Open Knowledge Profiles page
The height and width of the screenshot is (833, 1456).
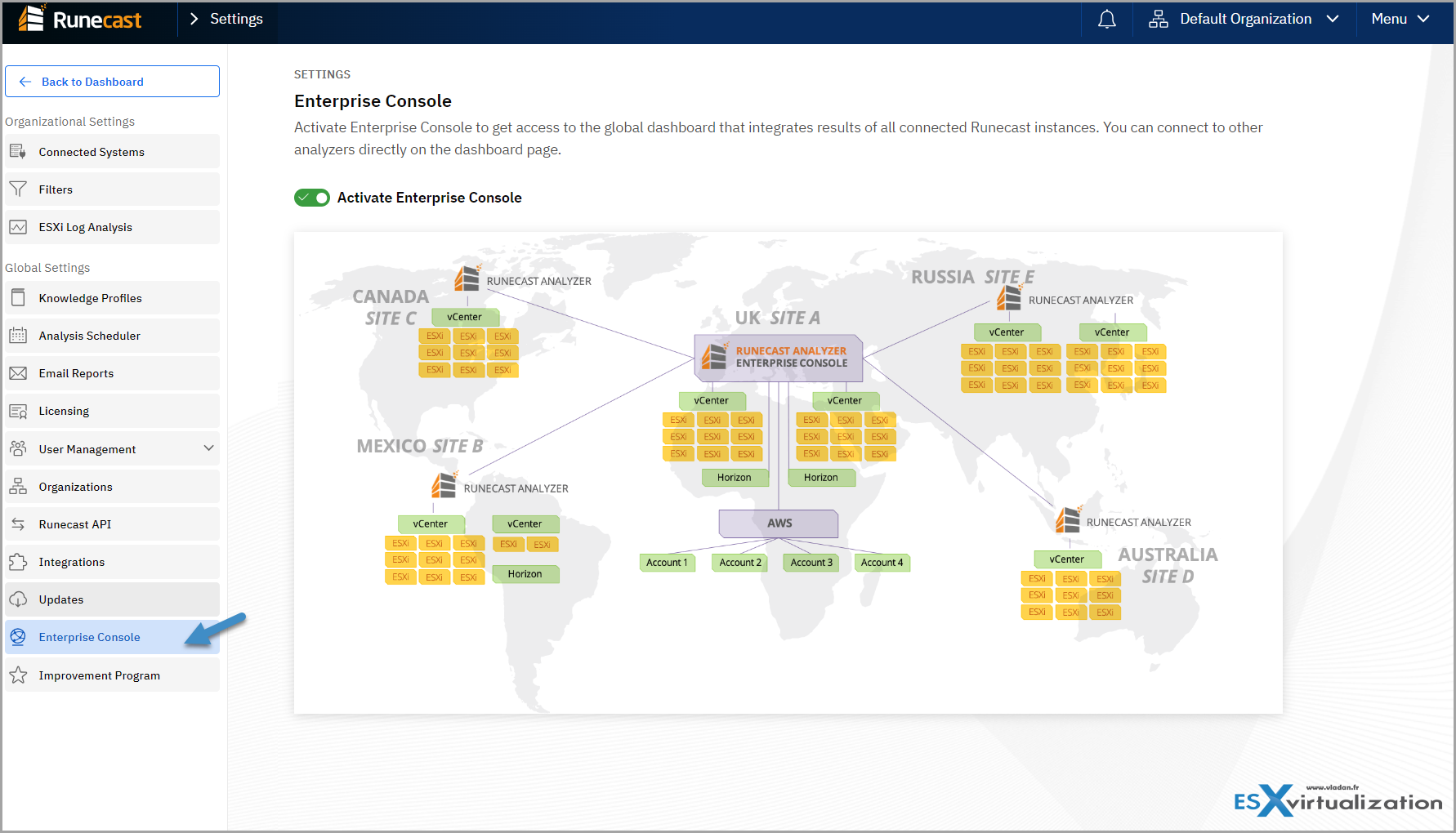coord(112,298)
